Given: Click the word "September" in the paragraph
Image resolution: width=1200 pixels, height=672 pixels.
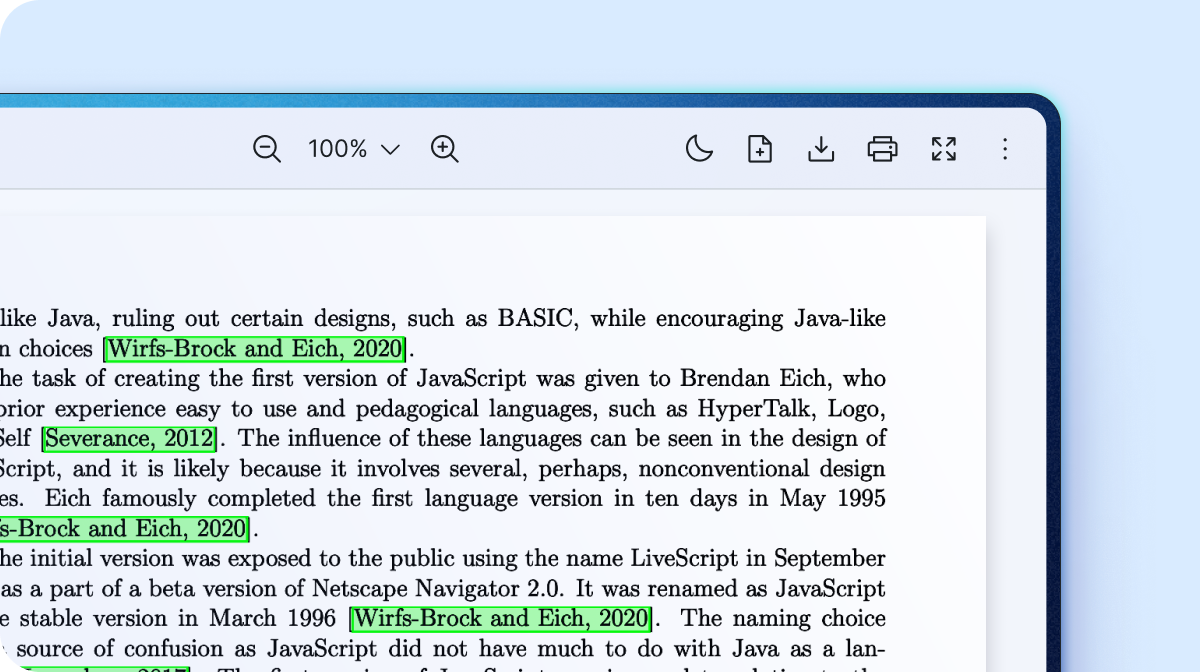Looking at the screenshot, I should (x=829, y=560).
